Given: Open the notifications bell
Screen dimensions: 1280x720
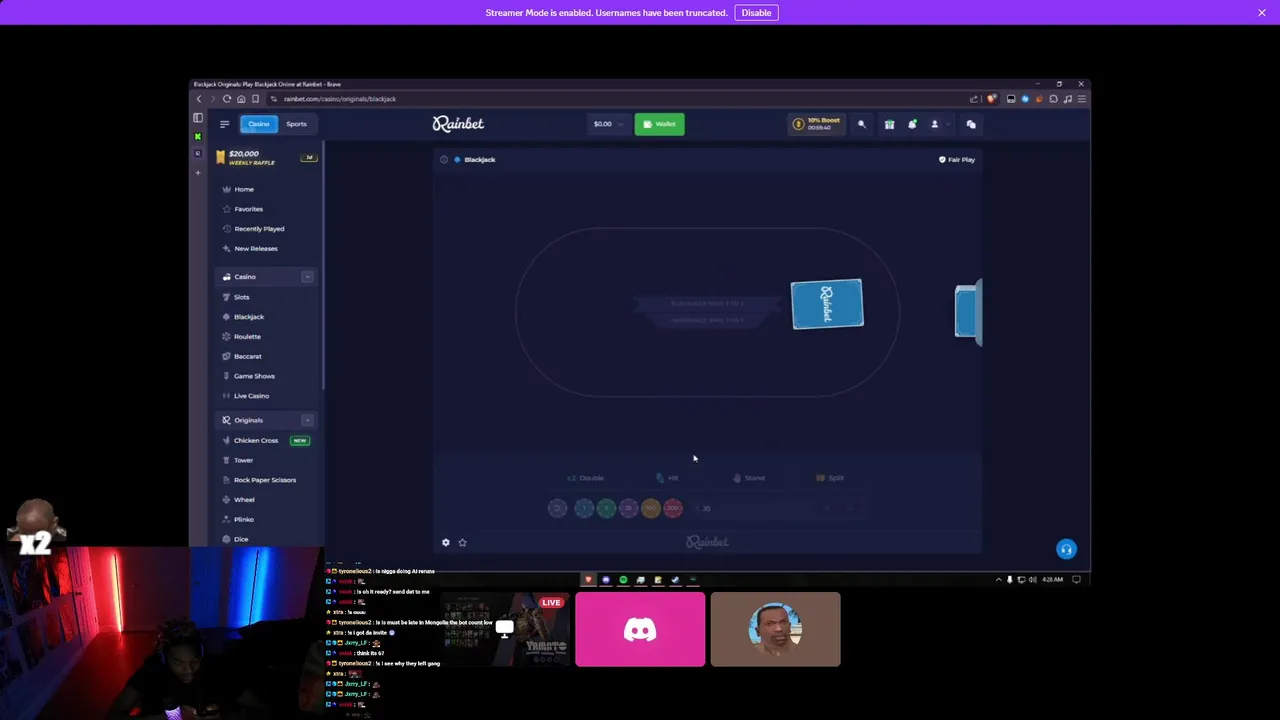Looking at the screenshot, I should coord(912,124).
